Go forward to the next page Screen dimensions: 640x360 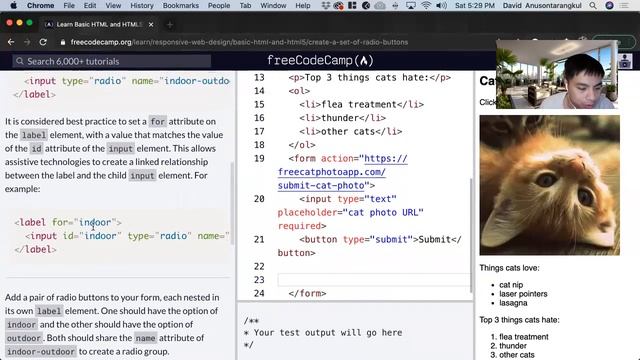tap(27, 42)
